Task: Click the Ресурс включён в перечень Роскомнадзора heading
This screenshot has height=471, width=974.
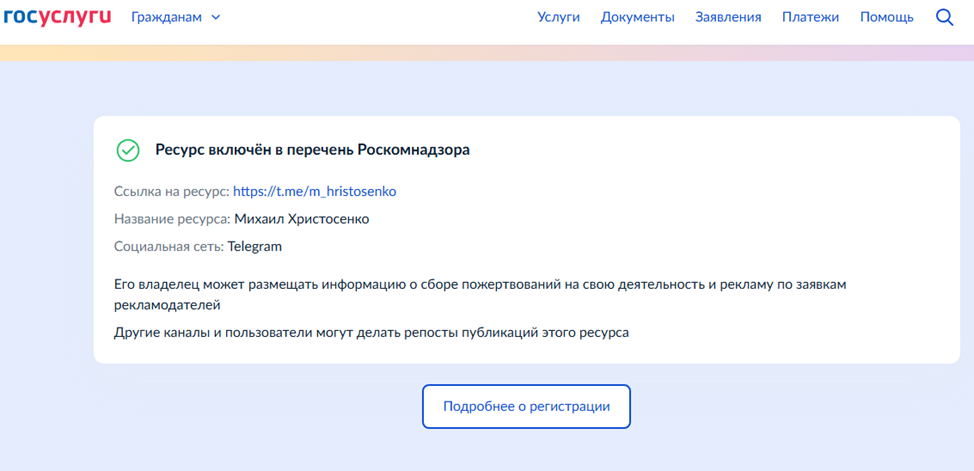Action: click(312, 150)
